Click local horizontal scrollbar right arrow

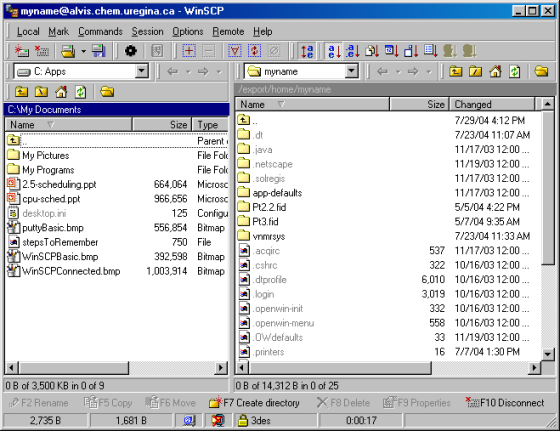coord(221,367)
